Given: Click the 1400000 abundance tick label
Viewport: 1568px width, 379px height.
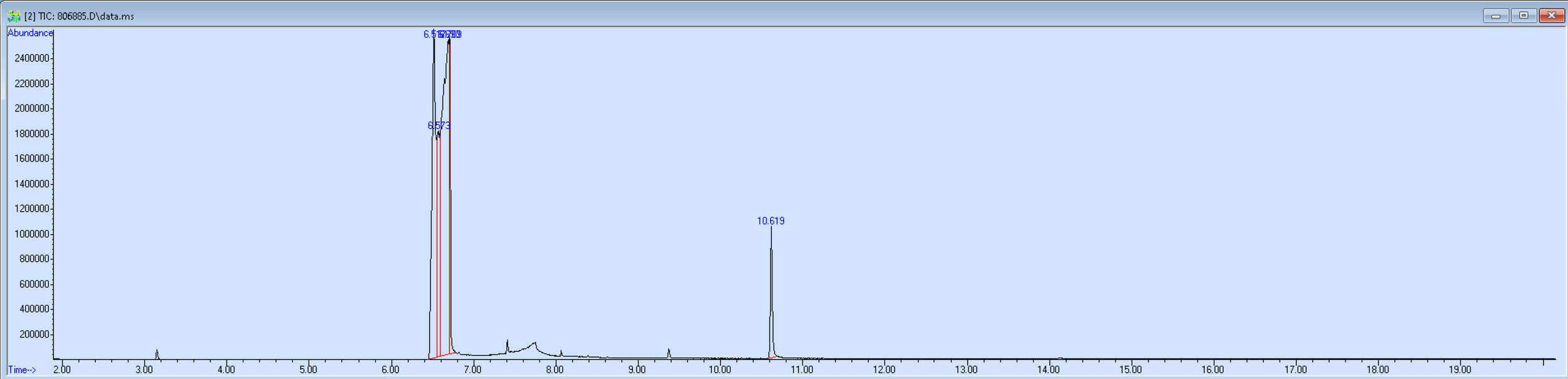Looking at the screenshot, I should [32, 184].
